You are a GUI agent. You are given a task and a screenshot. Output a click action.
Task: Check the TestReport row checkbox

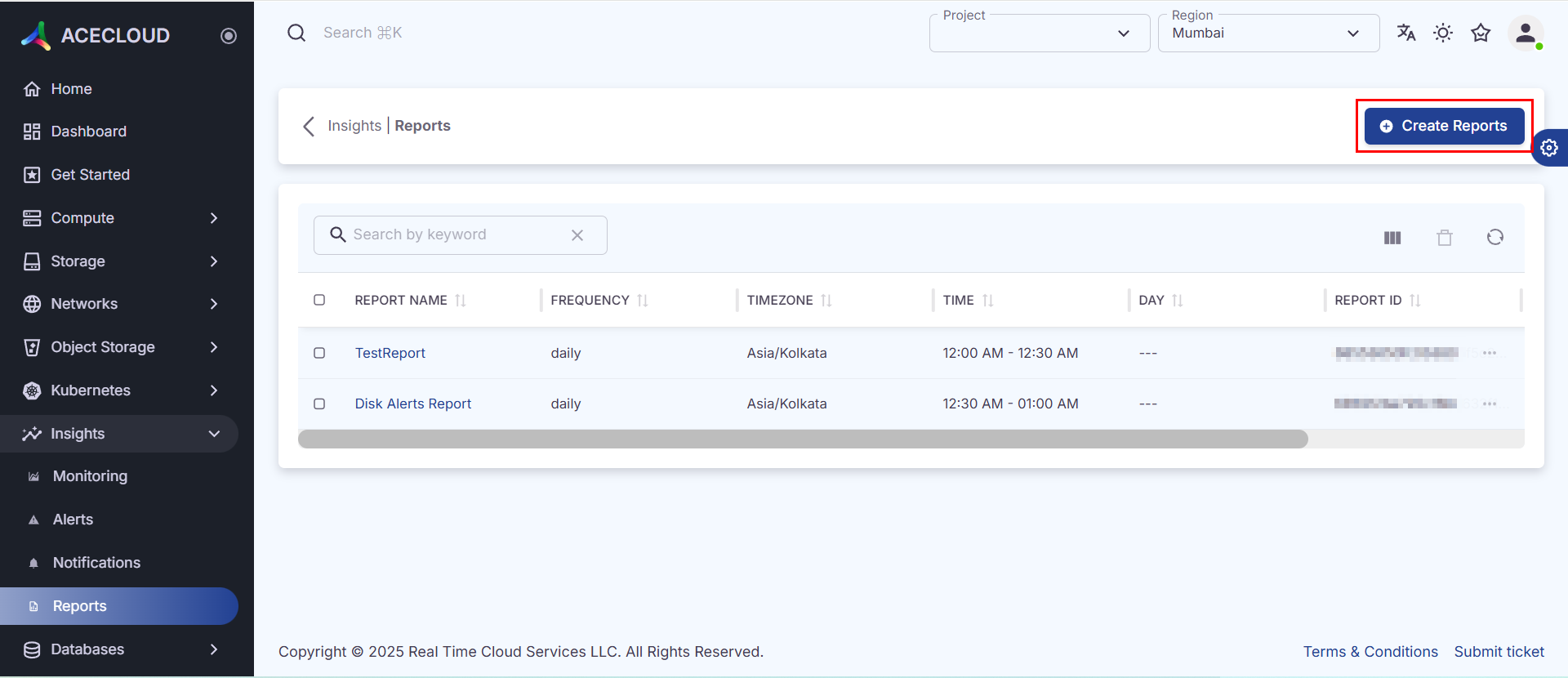tap(319, 353)
